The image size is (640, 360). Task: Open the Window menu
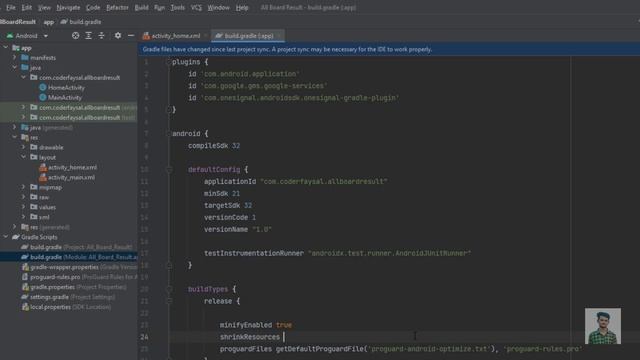click(x=218, y=8)
